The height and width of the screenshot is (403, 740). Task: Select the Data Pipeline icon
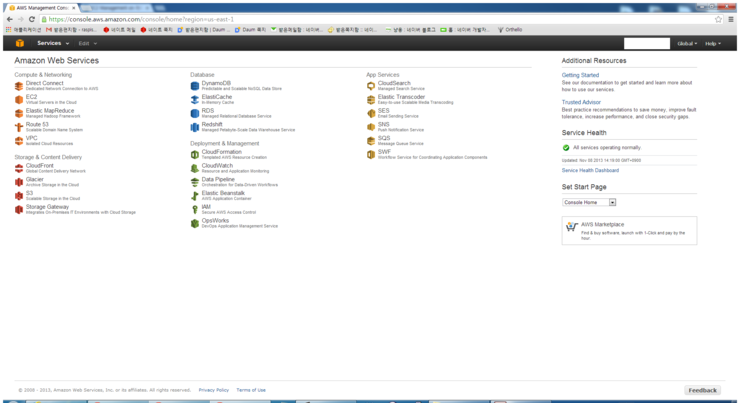click(x=194, y=182)
